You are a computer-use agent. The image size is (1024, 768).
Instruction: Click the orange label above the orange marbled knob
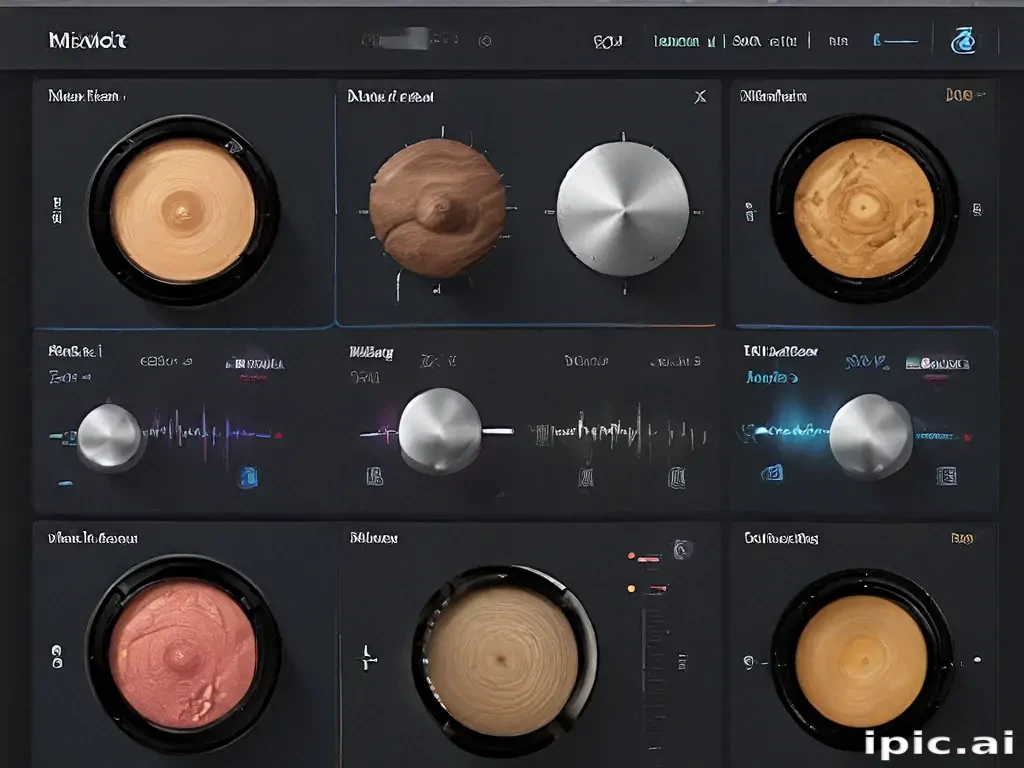pos(963,95)
